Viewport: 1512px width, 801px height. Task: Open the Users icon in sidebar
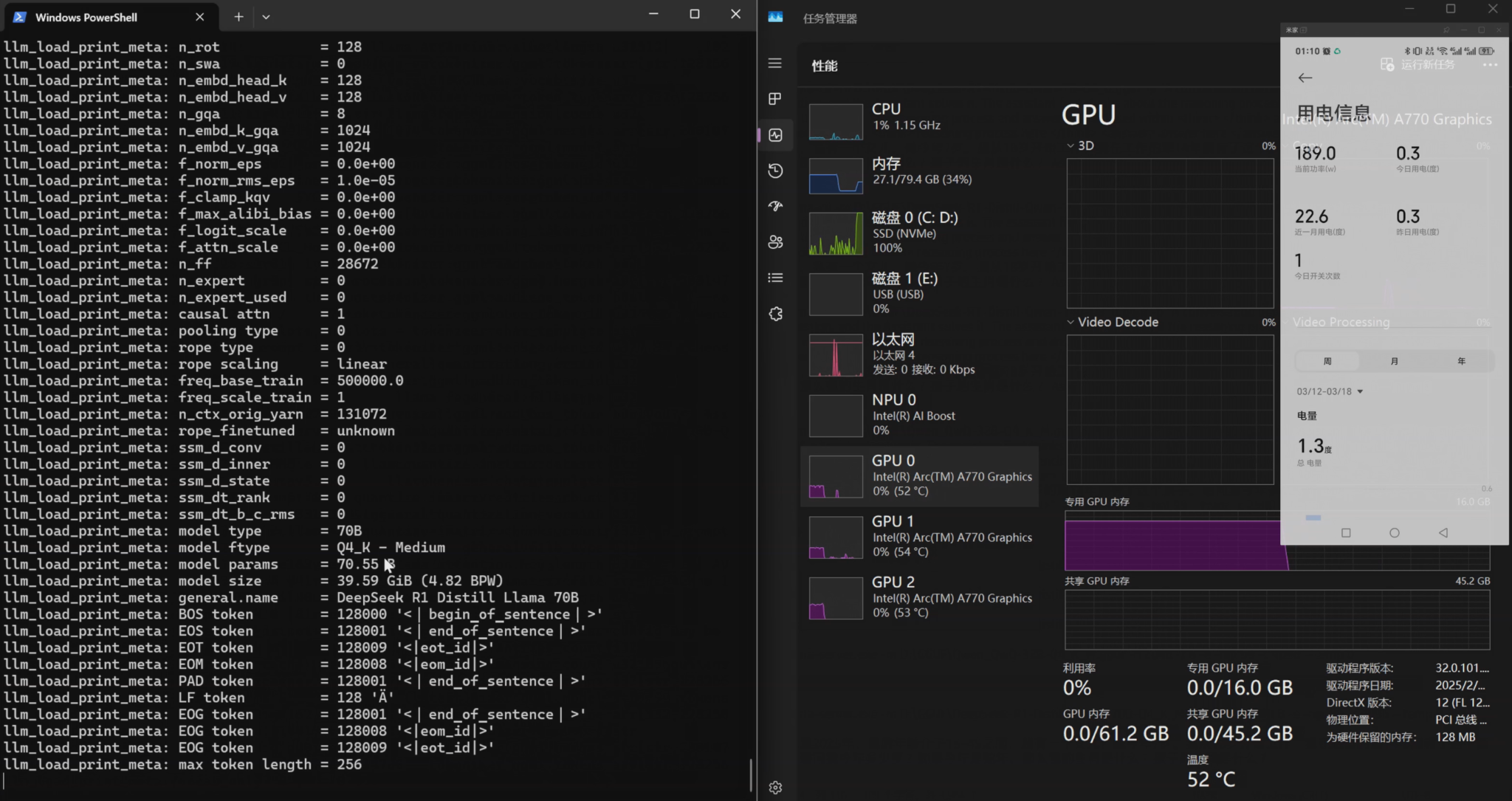tap(774, 241)
